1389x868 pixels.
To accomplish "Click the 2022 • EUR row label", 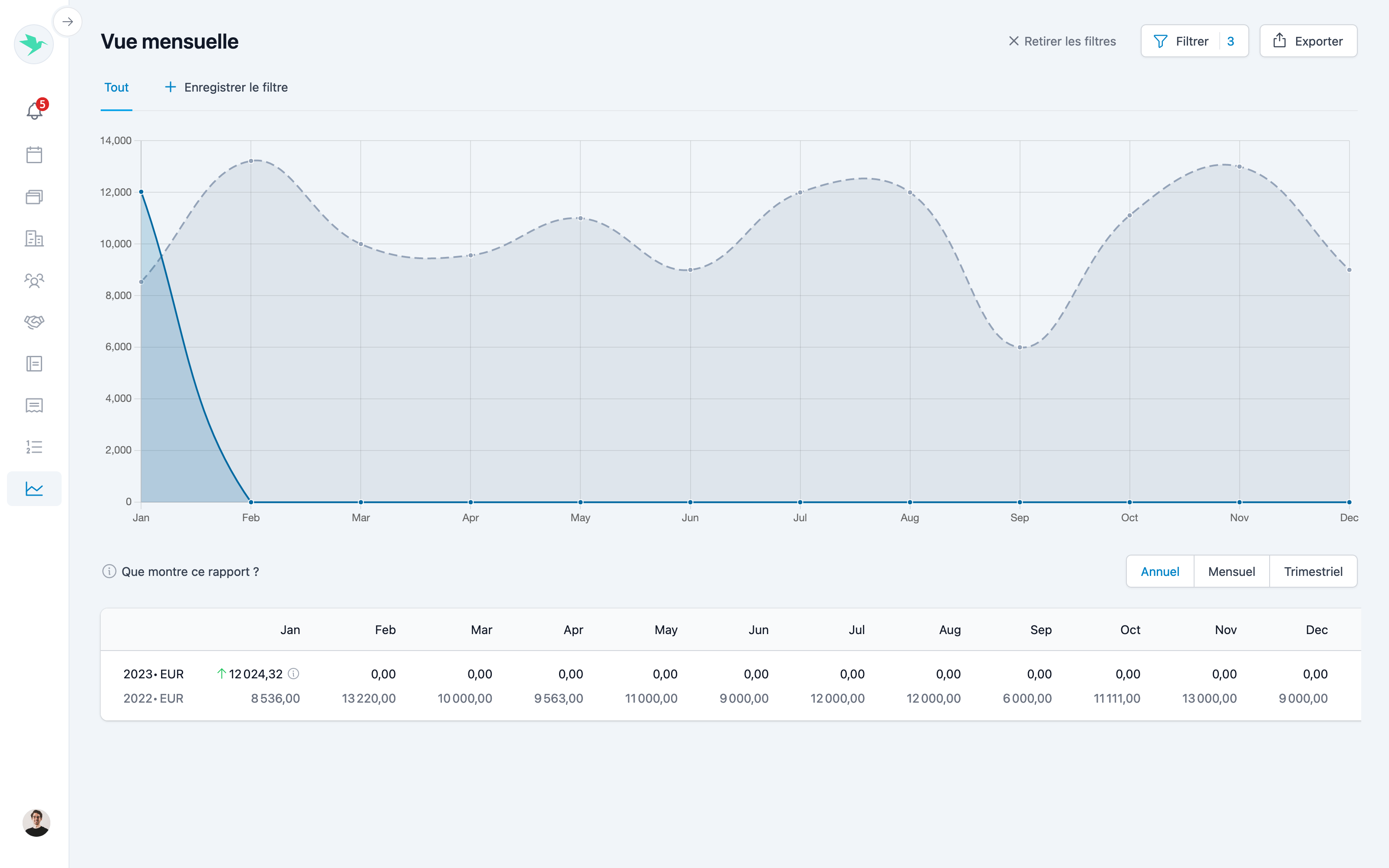I will (153, 698).
